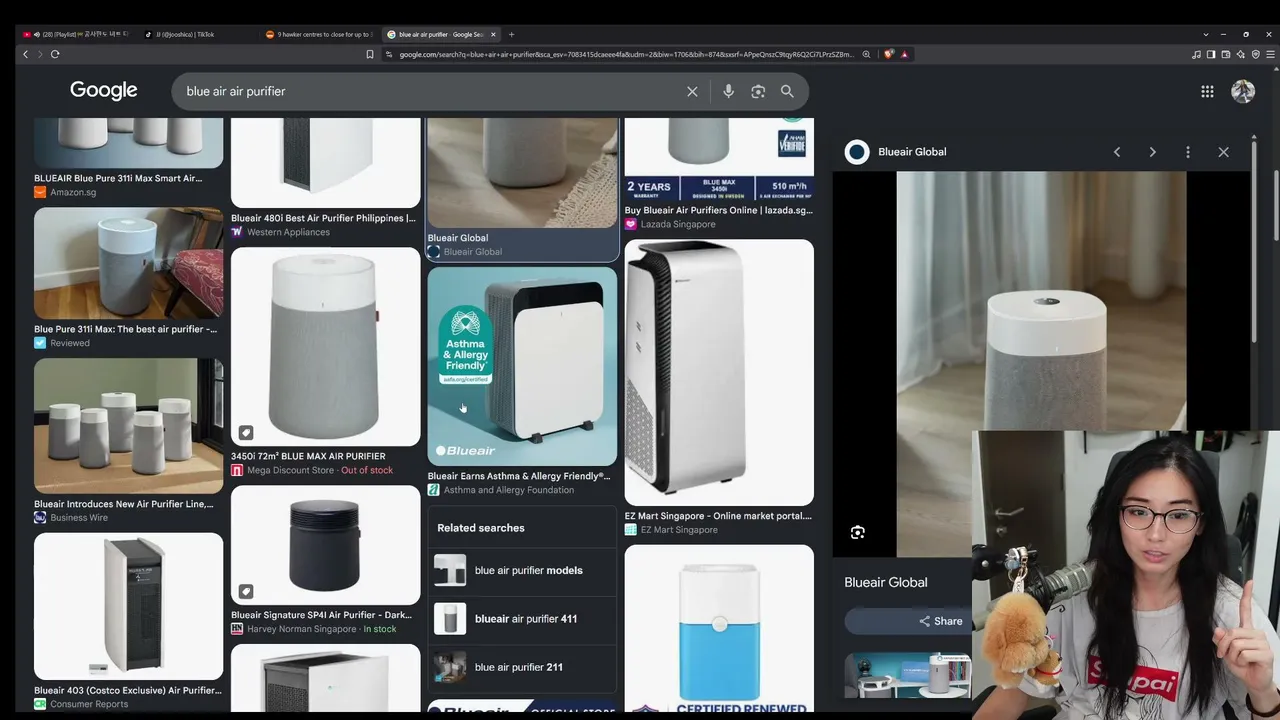The width and height of the screenshot is (1280, 720).
Task: Show the next image in the preview panel
Action: pos(1152,152)
